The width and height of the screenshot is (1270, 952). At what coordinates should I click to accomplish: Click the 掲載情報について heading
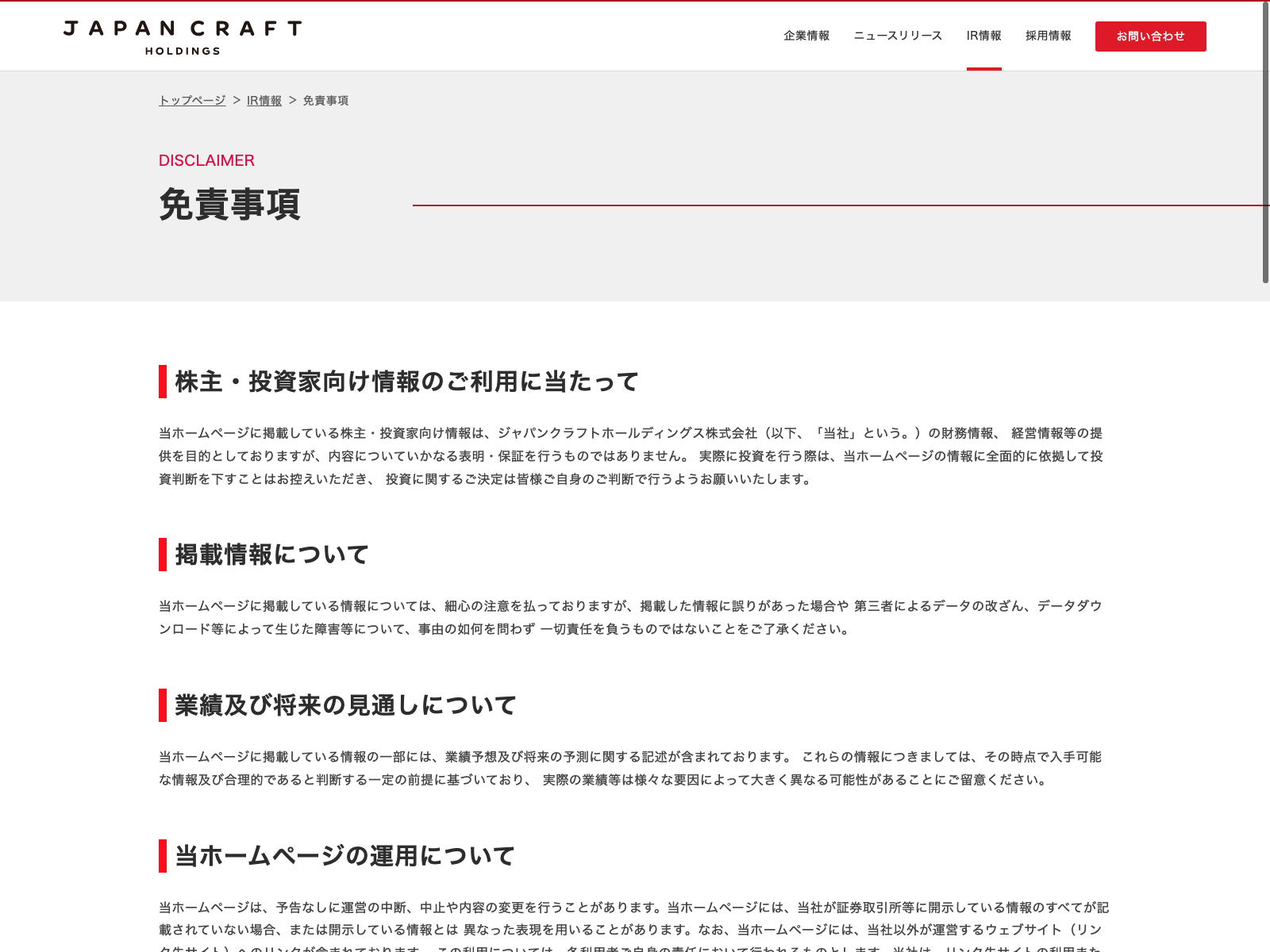point(271,555)
